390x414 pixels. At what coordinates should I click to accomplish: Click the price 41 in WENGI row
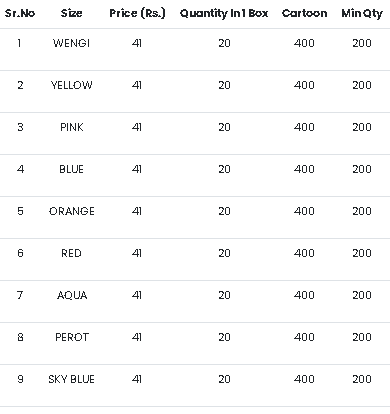coord(137,43)
